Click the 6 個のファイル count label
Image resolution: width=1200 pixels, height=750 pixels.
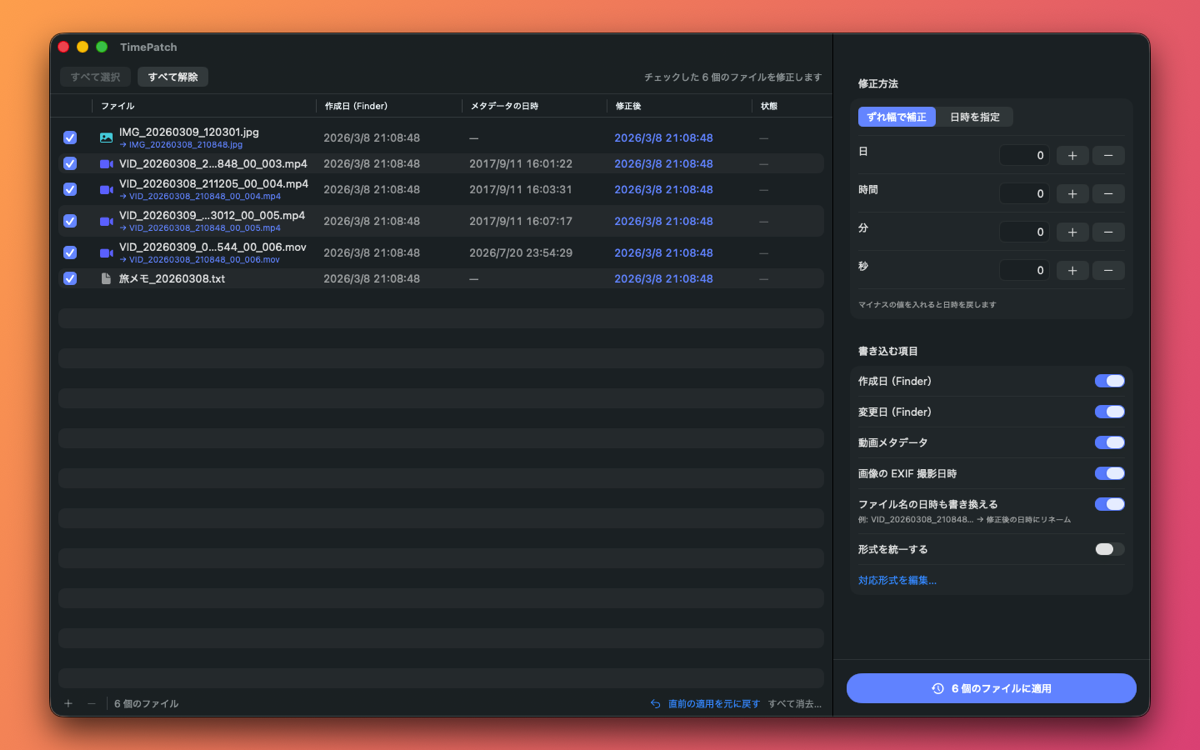(x=146, y=704)
